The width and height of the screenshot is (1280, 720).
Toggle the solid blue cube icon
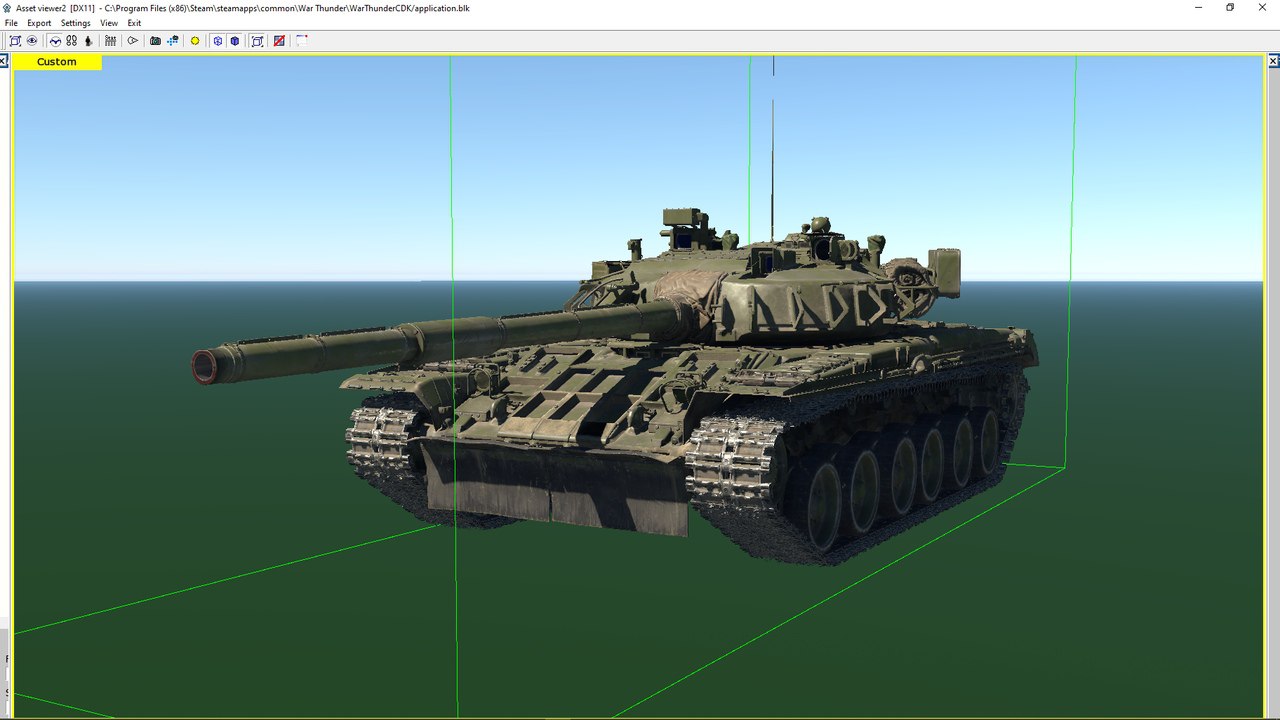click(x=234, y=41)
